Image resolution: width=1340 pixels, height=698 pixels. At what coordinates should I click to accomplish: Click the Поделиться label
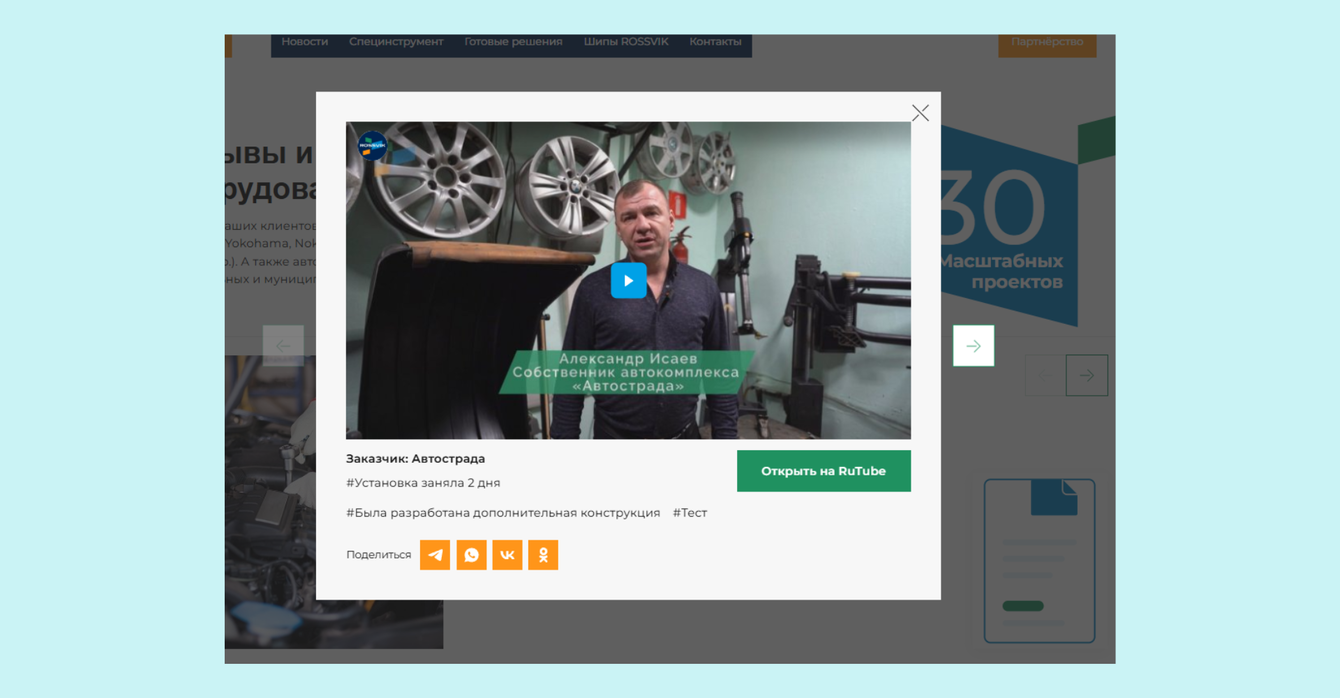pos(379,555)
